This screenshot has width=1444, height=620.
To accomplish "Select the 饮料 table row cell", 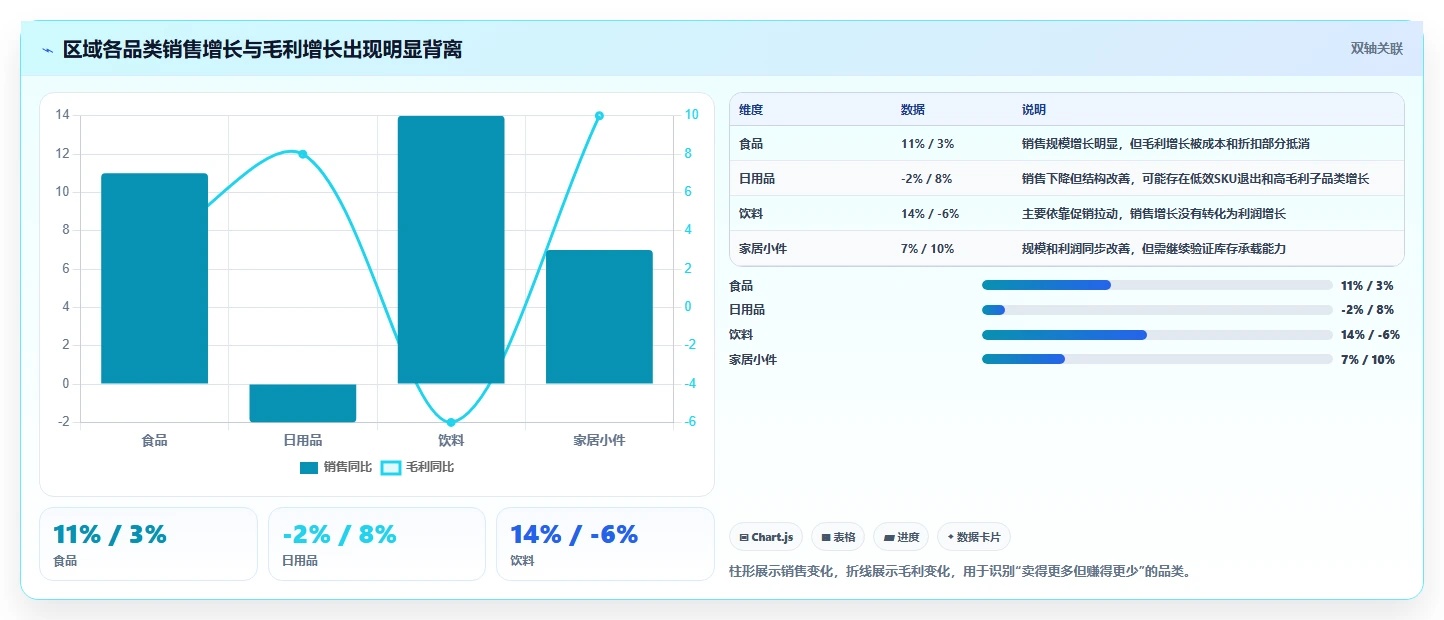I will click(x=751, y=214).
